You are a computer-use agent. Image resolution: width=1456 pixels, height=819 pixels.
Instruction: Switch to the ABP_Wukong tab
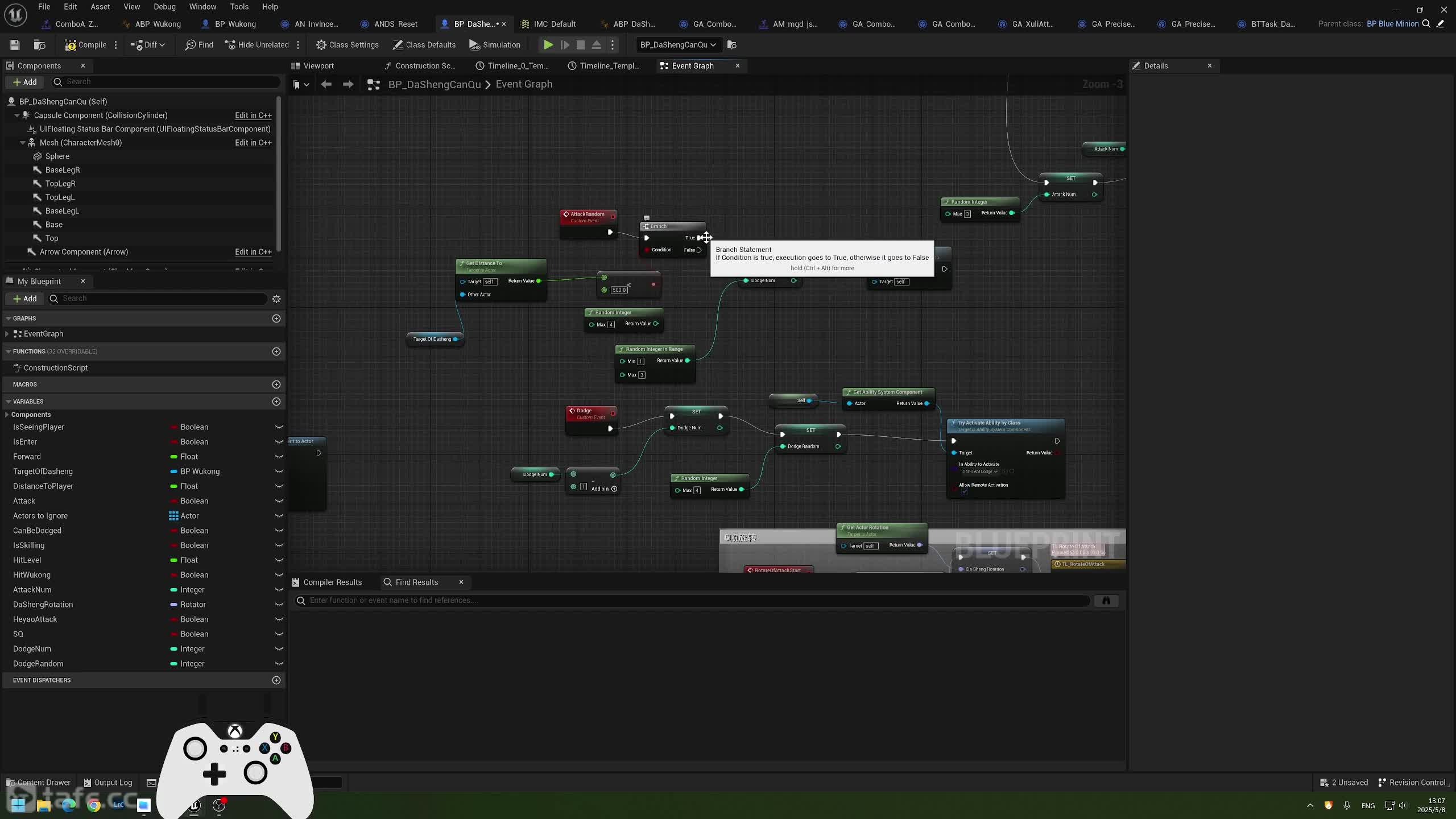click(151, 24)
